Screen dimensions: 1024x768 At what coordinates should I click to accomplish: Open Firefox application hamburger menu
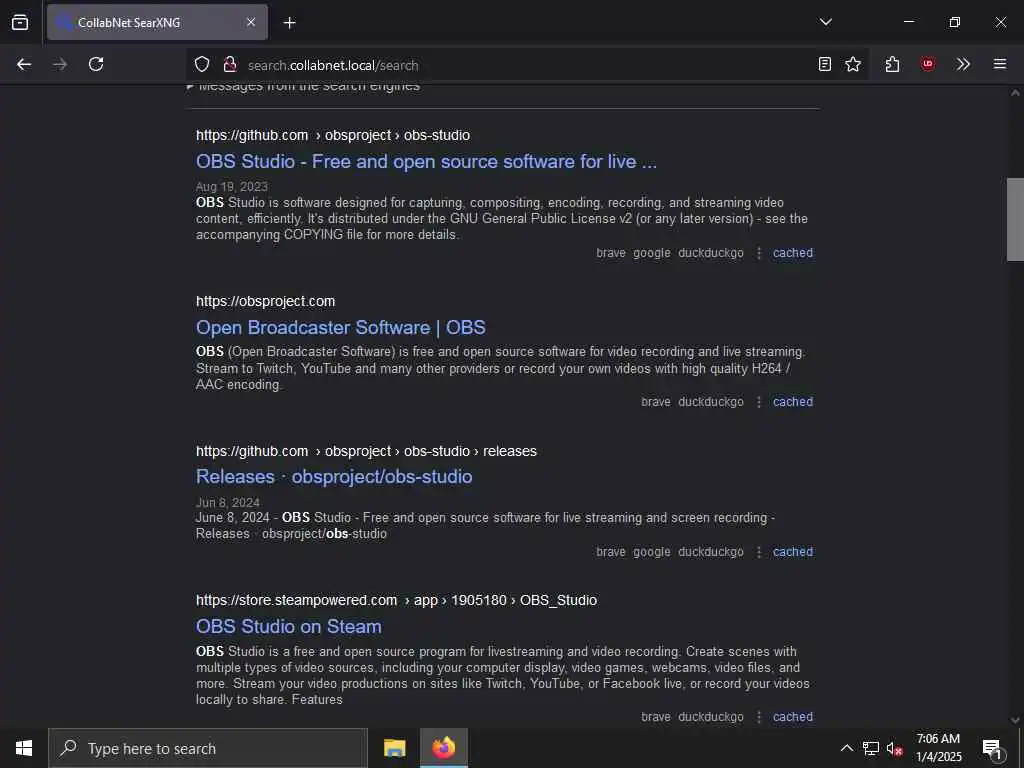click(x=1000, y=64)
